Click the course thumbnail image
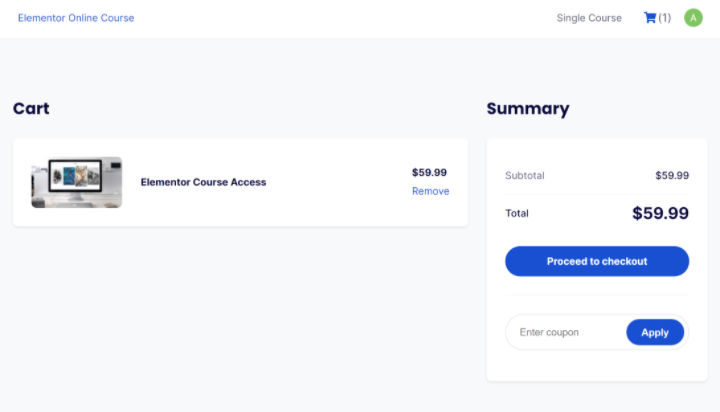 (x=77, y=182)
